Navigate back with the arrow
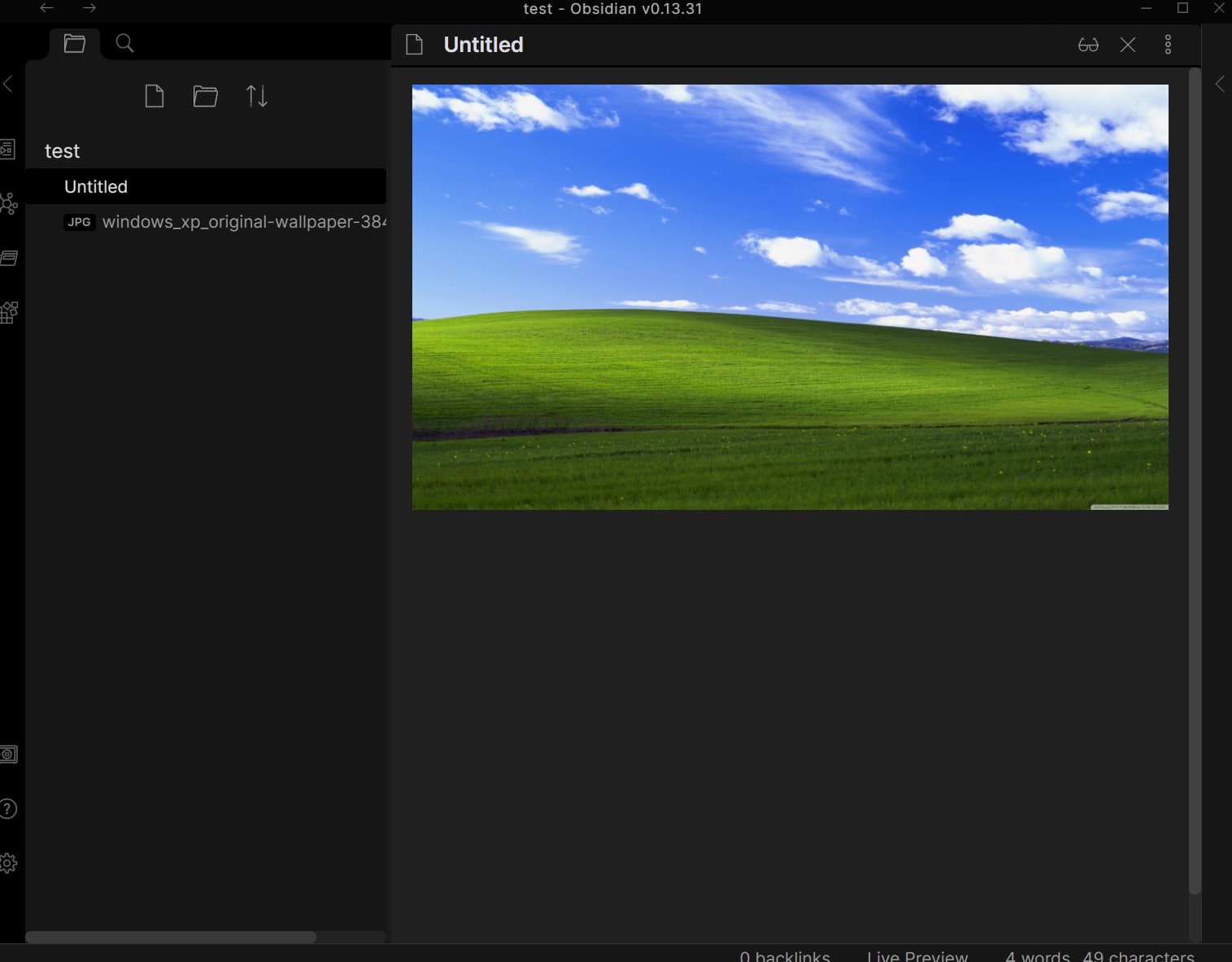 pyautogui.click(x=46, y=8)
